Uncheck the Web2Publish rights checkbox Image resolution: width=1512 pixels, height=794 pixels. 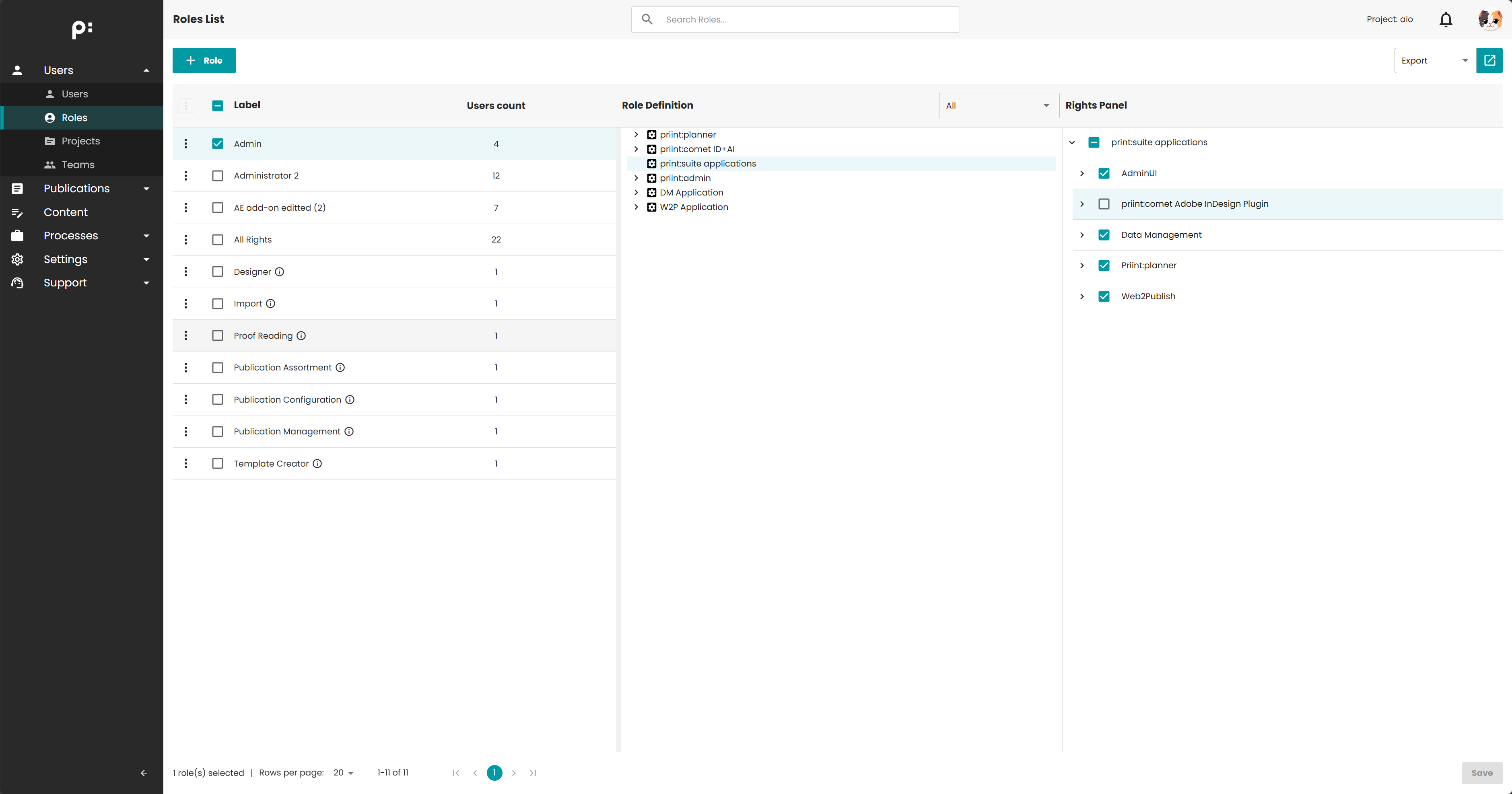[x=1104, y=296]
